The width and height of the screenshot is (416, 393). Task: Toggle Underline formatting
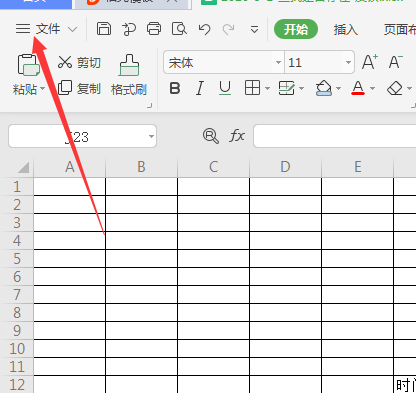pos(225,89)
